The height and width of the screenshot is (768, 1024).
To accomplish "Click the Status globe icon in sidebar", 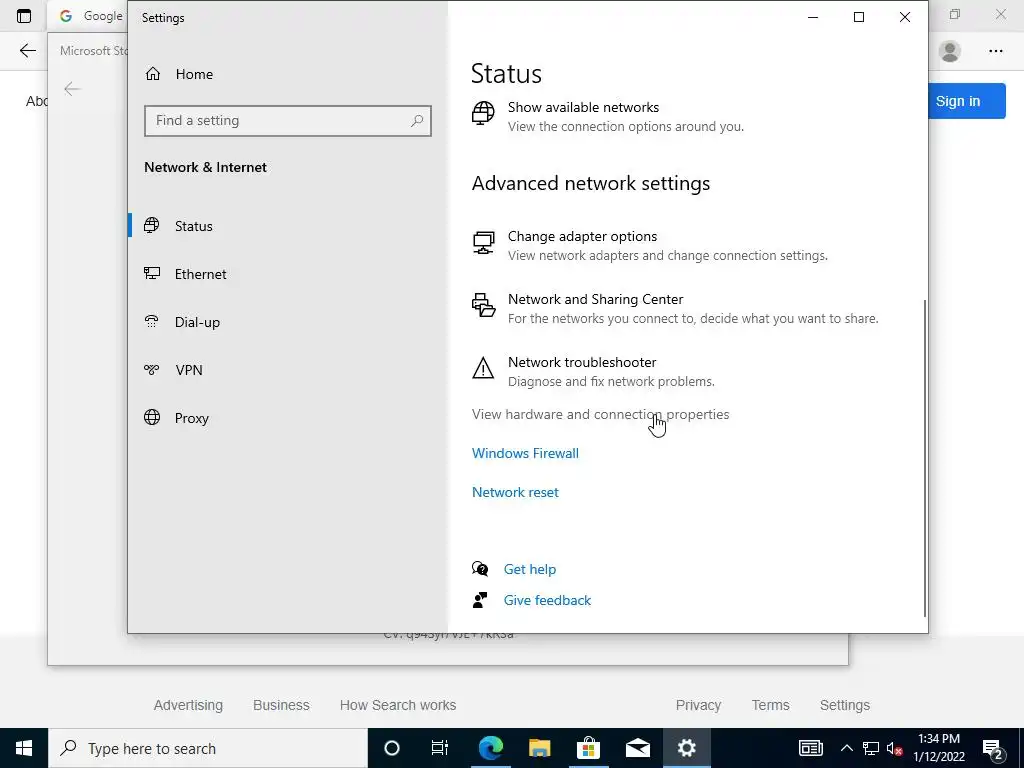I will click(152, 225).
